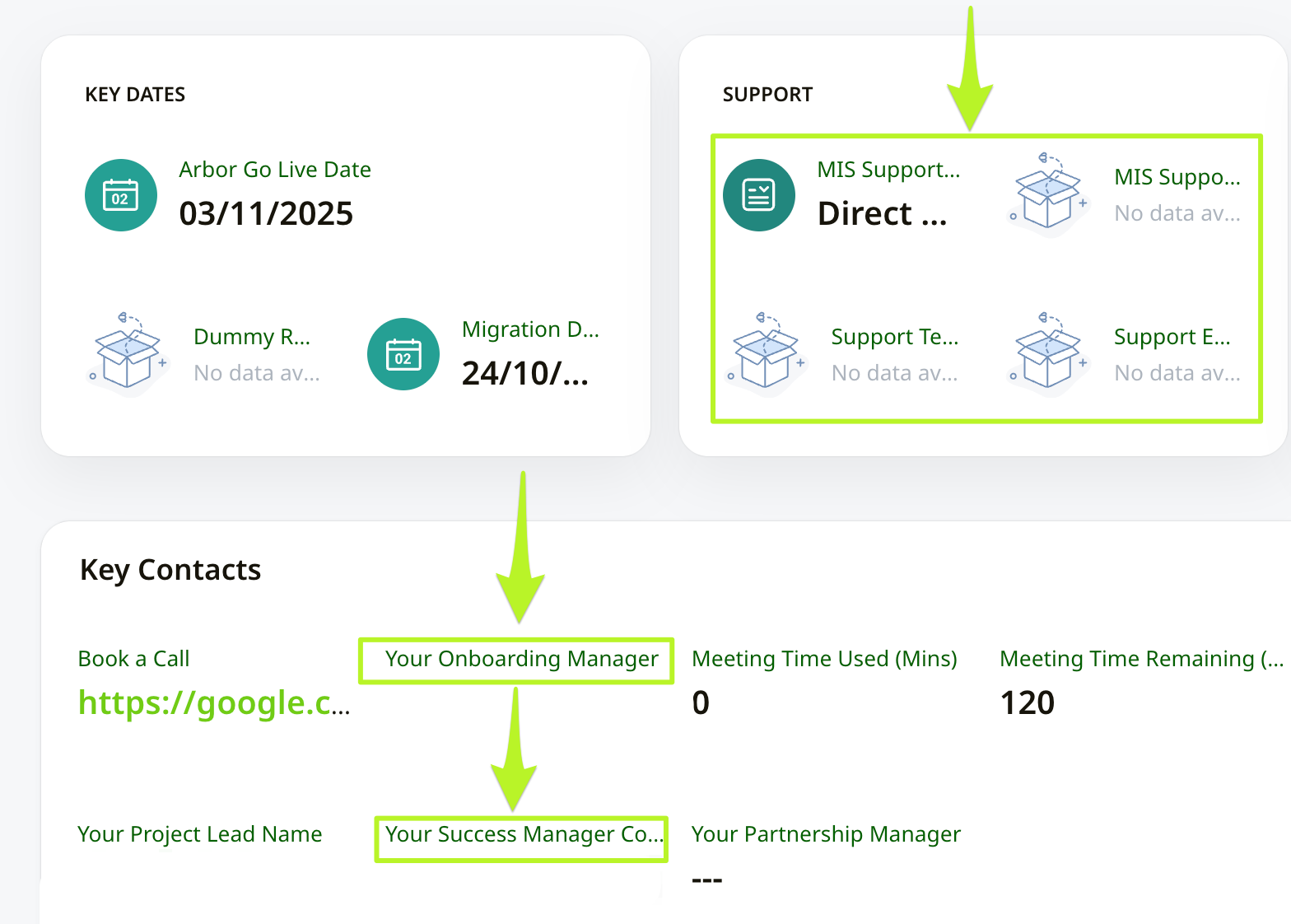The height and width of the screenshot is (924, 1291).
Task: Select the 03/11/2025 go live date value
Action: click(266, 213)
